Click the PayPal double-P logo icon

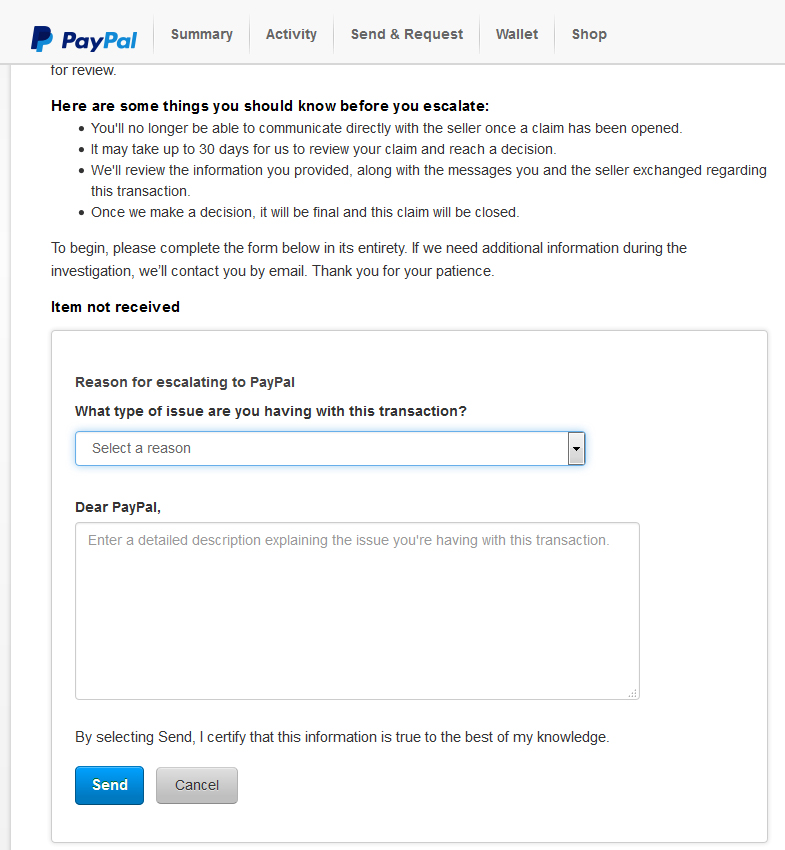tap(42, 38)
